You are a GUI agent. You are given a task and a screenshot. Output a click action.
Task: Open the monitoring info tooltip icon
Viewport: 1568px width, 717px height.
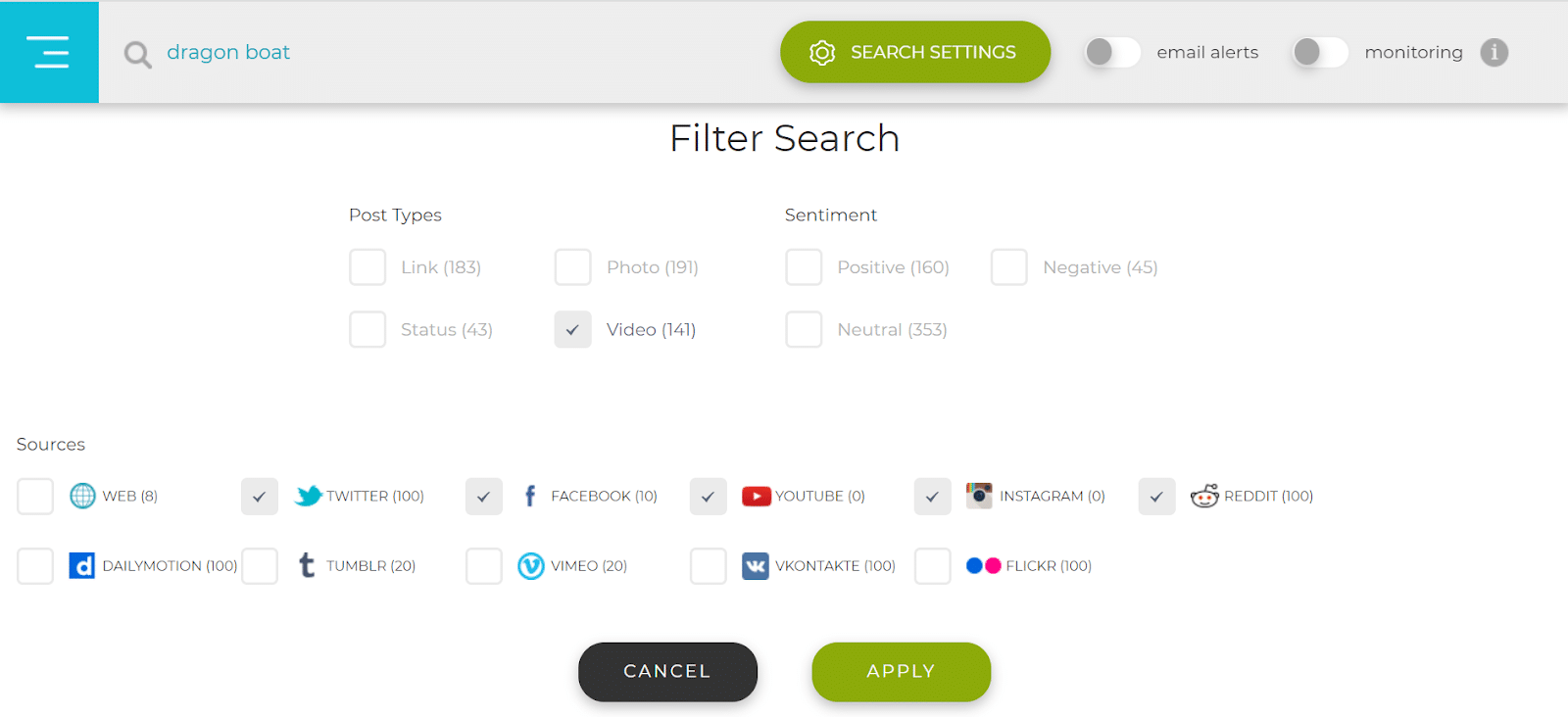[1494, 53]
